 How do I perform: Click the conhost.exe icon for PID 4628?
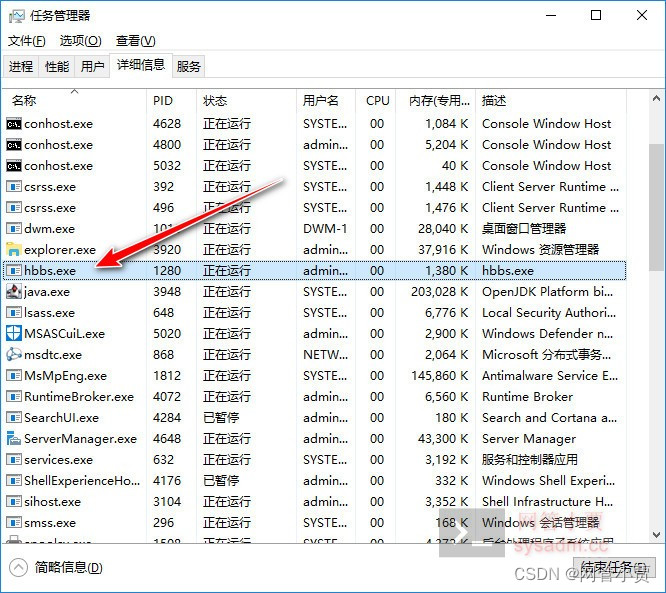(x=14, y=124)
